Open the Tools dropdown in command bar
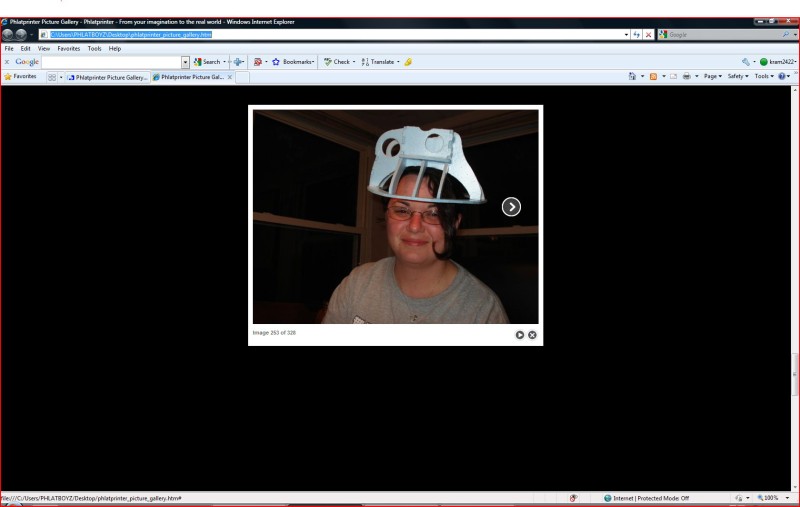 (x=763, y=76)
